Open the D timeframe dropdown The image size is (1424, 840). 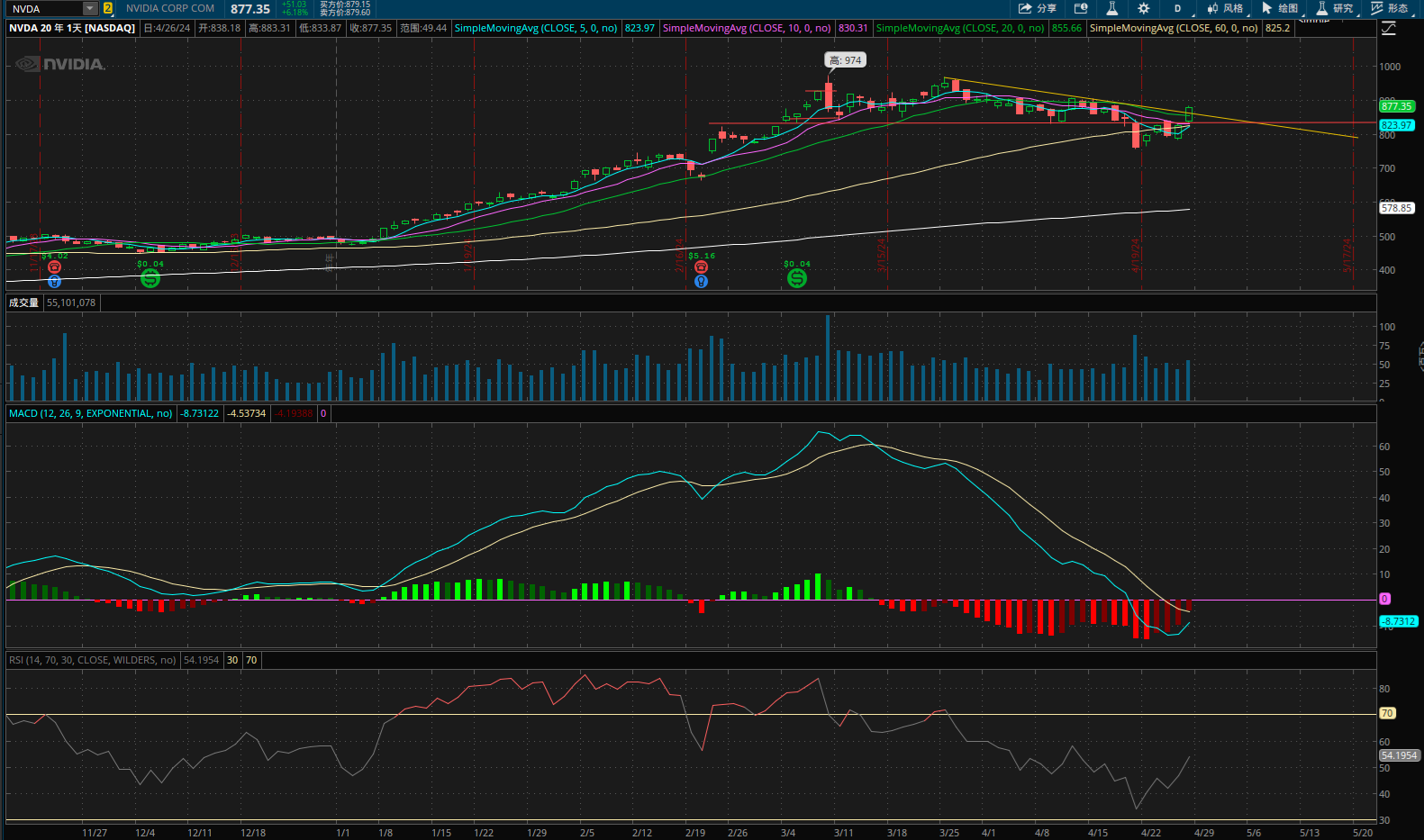point(1178,8)
